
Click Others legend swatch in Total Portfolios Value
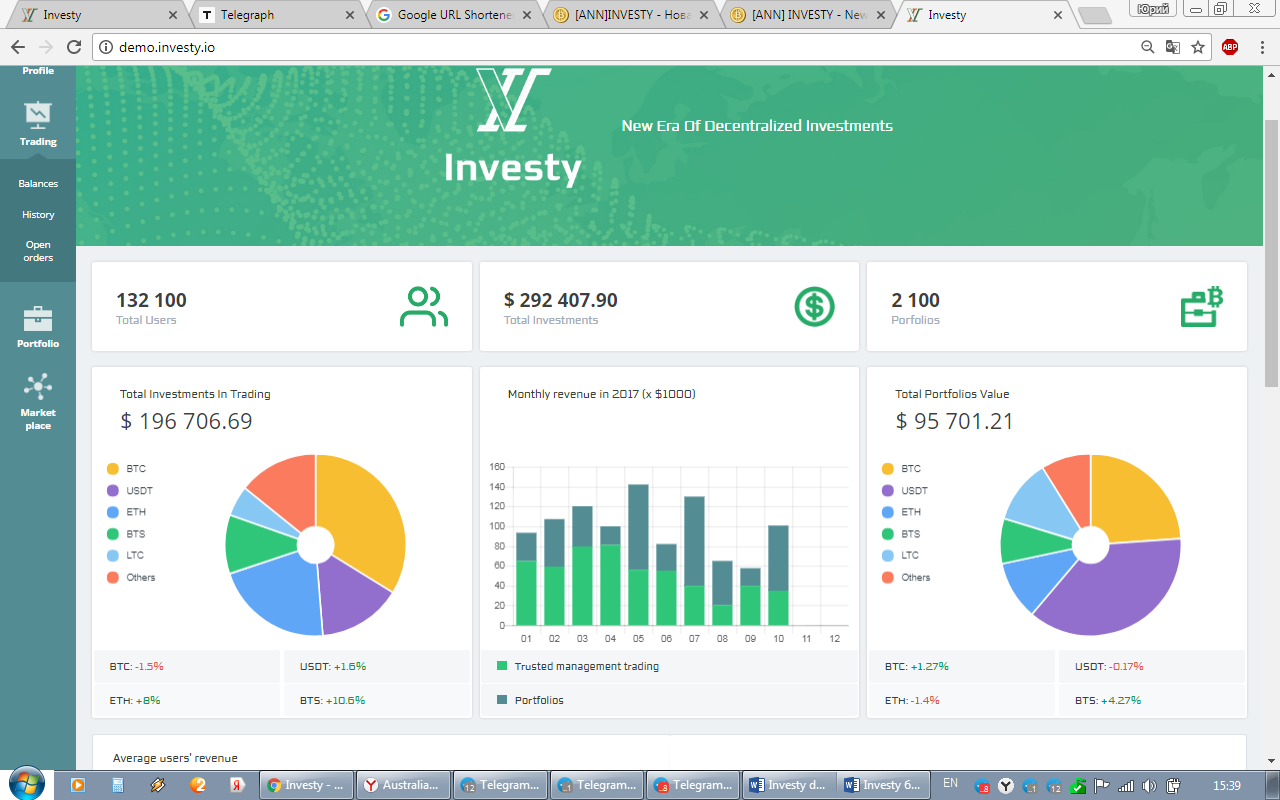tap(887, 577)
